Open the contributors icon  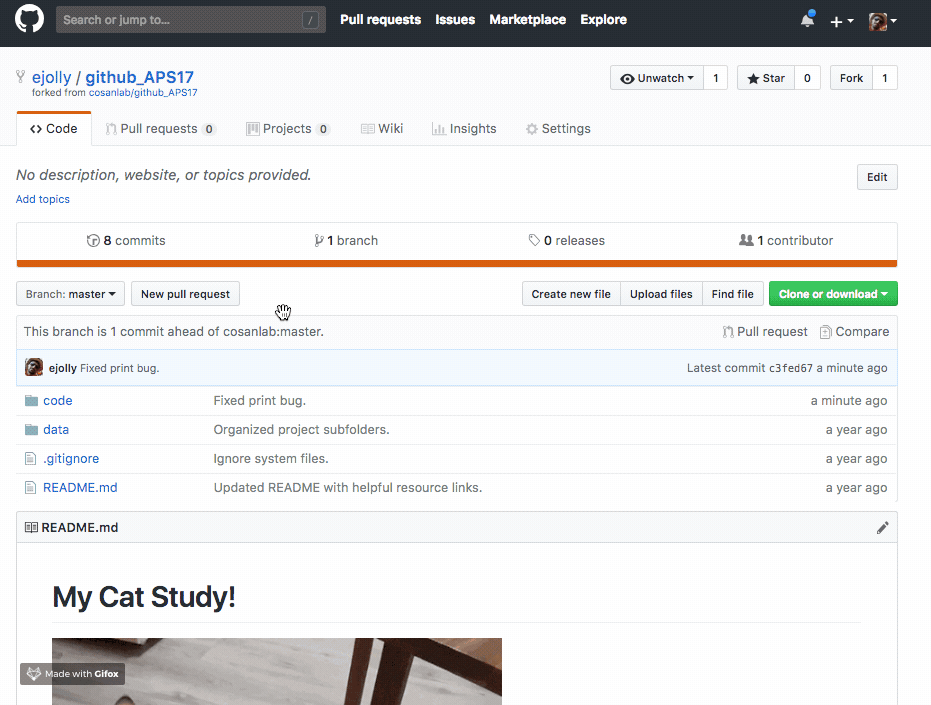(745, 240)
